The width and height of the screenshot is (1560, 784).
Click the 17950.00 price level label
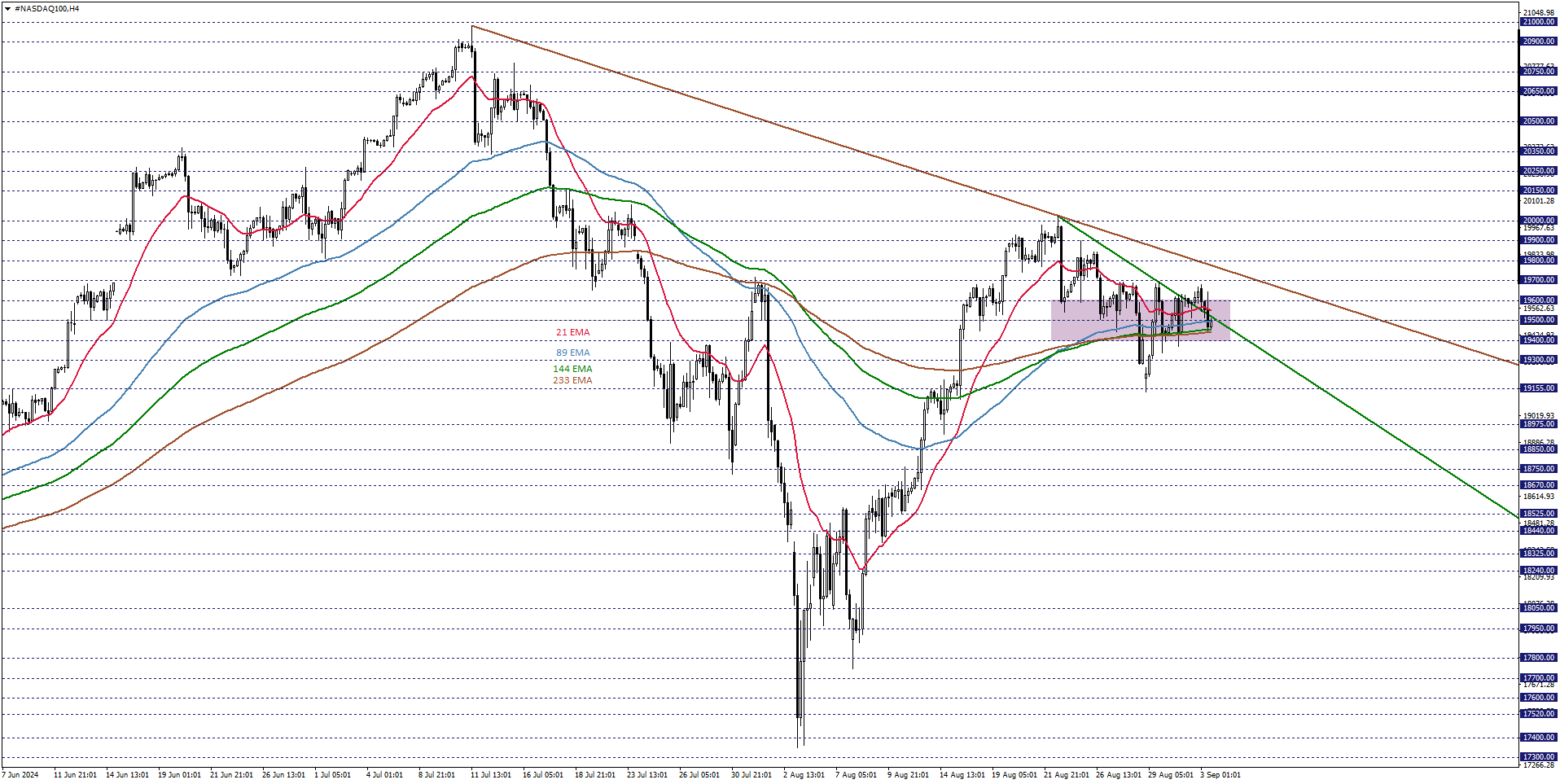coord(1538,629)
